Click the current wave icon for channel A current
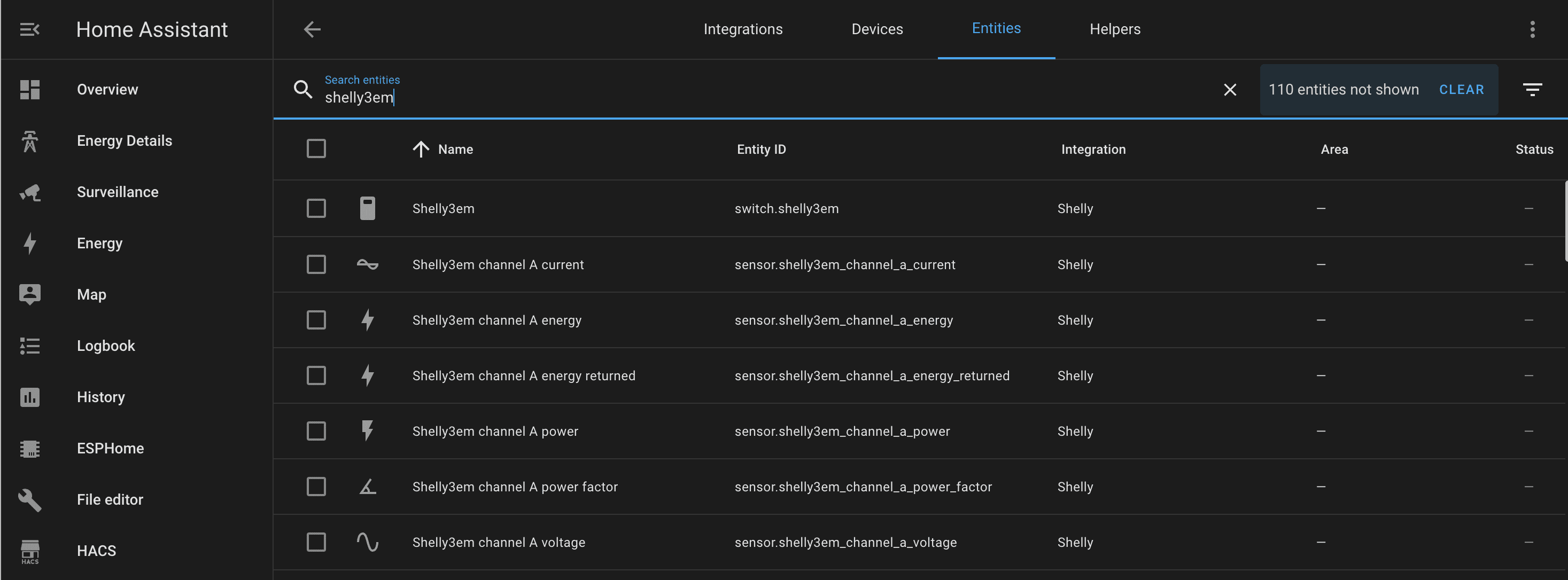Screen dimensions: 1568x580 point(367,265)
